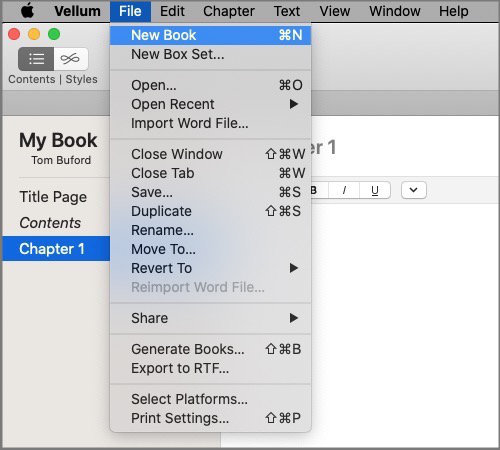This screenshot has height=450, width=500.
Task: Click the author name Tom Buford
Action: coord(61,160)
